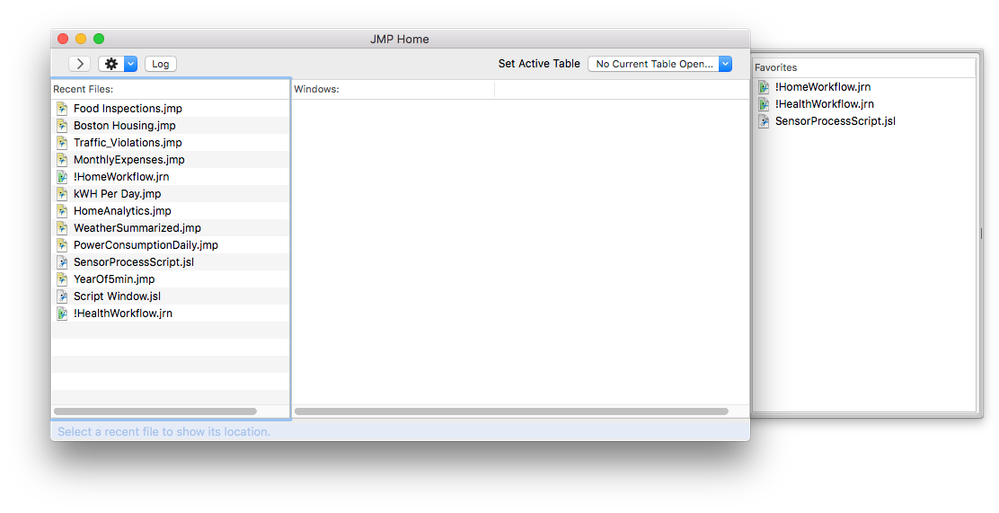Click the !HomeWorkflow.jrn icon in Favorites
This screenshot has width=999, height=513.
(x=764, y=87)
